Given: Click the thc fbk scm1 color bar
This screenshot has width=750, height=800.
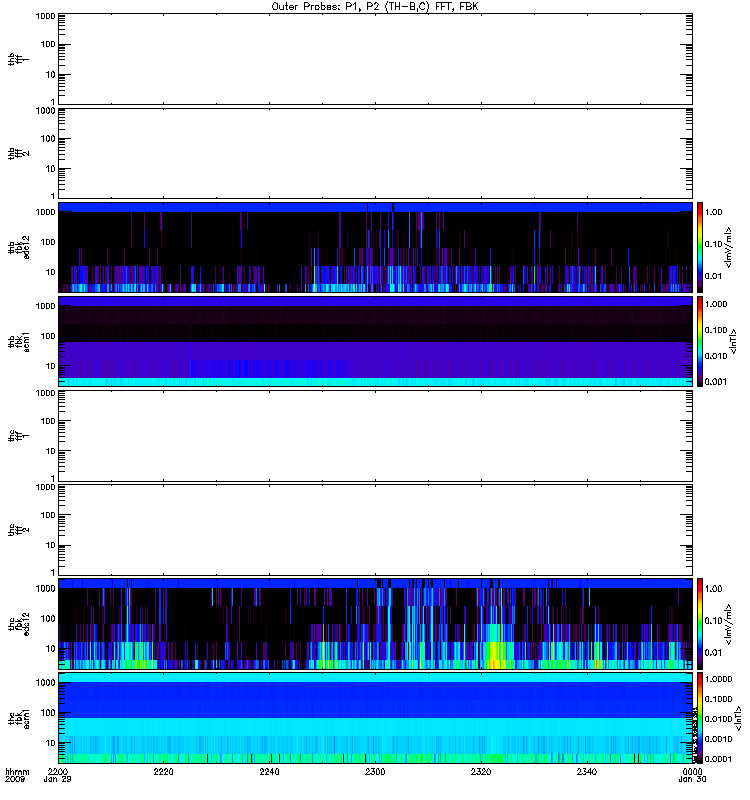Looking at the screenshot, I should click(x=700, y=718).
